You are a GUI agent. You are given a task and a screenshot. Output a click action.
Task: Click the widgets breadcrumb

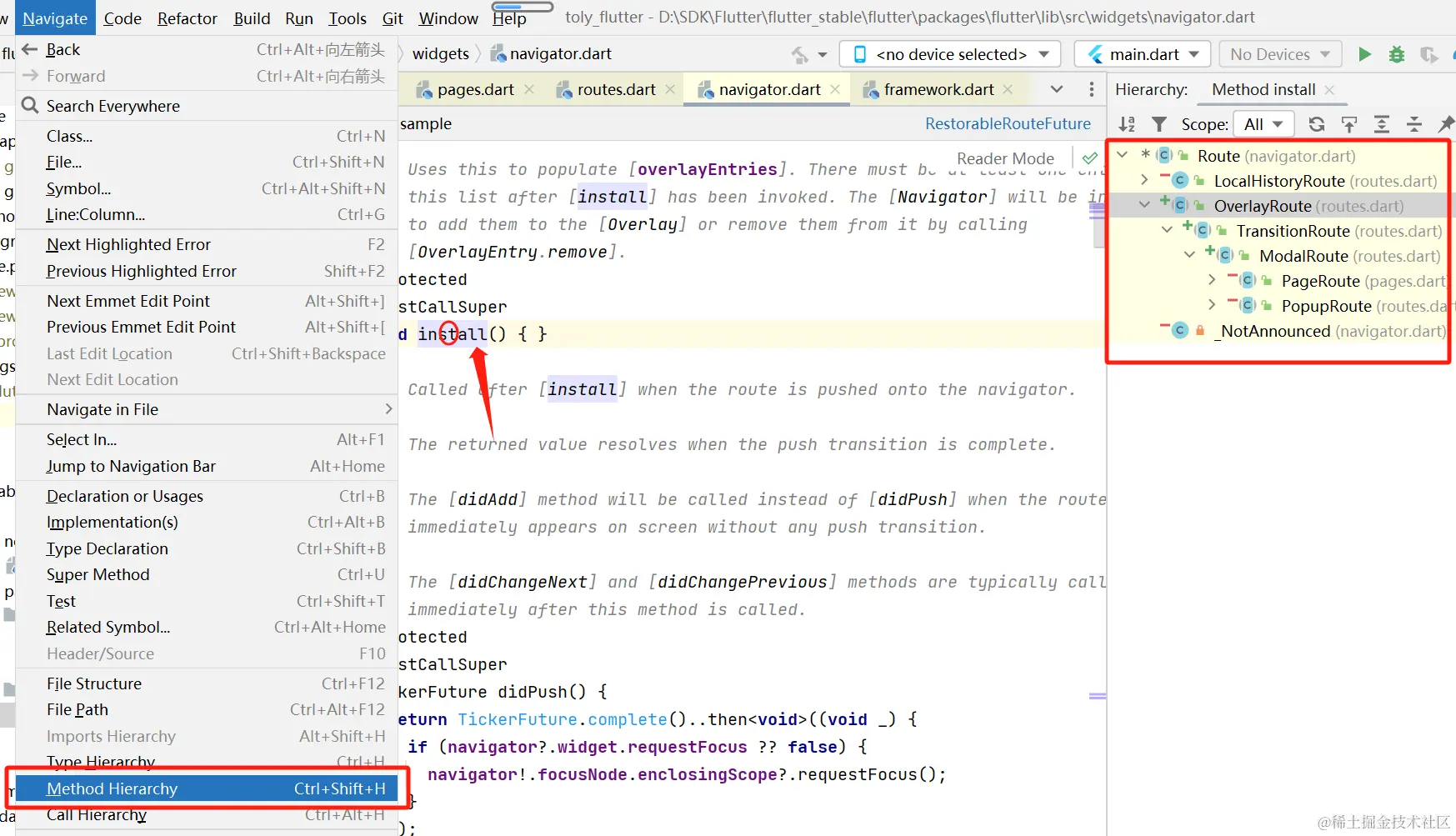click(441, 54)
